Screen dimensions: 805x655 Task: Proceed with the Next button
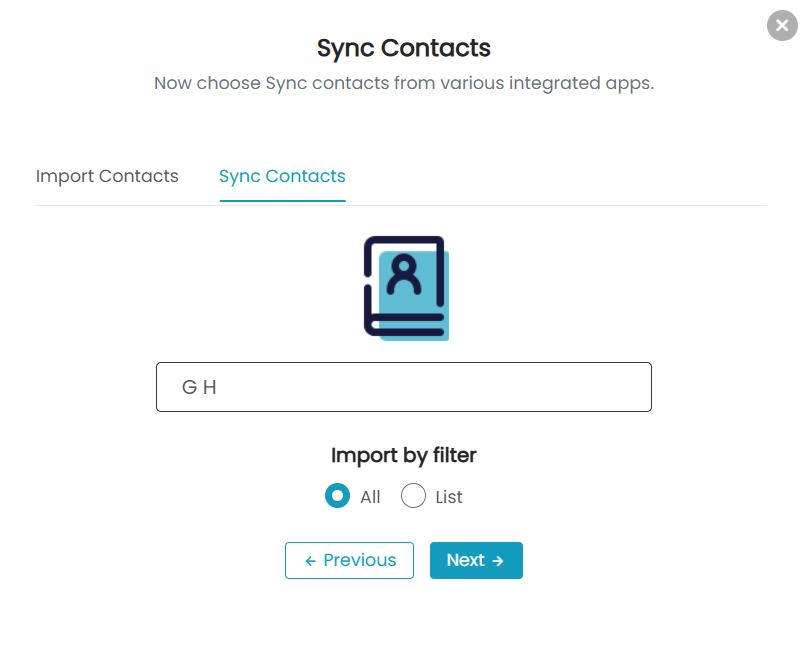476,561
